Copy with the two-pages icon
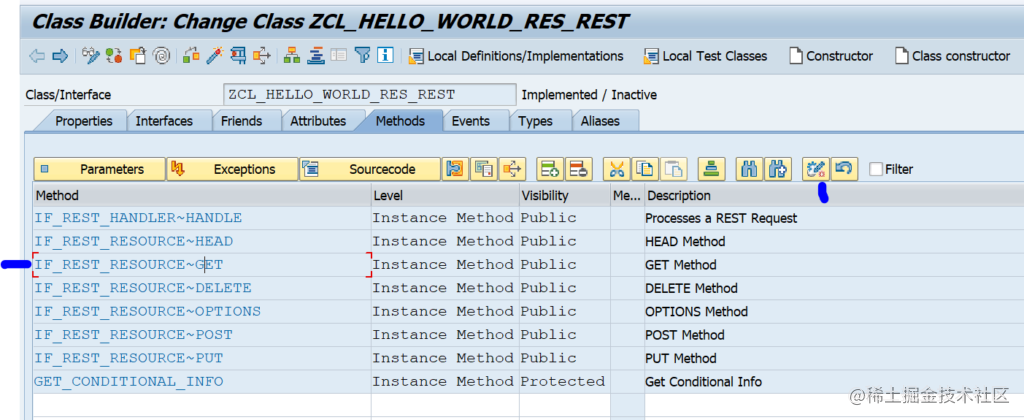This screenshot has height=420, width=1024. click(x=645, y=169)
